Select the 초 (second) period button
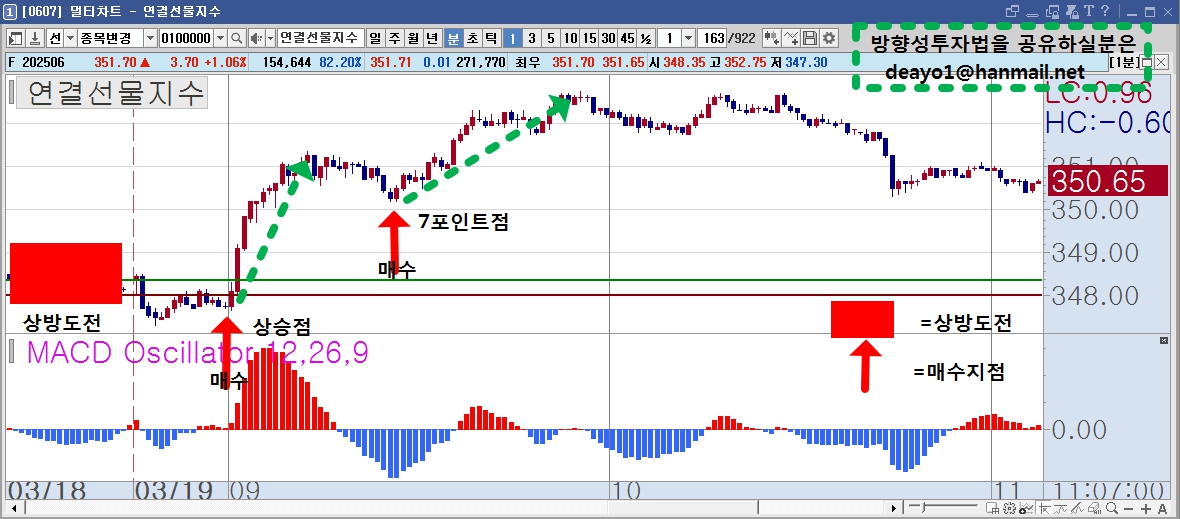This screenshot has height=519, width=1180. point(473,38)
